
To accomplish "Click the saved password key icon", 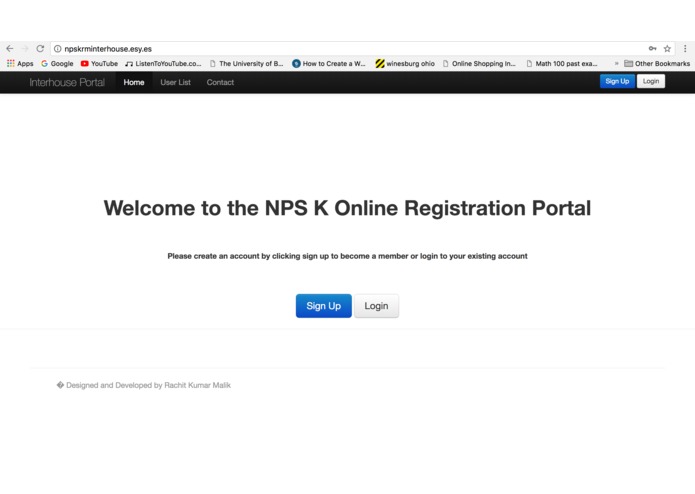I will (x=652, y=49).
